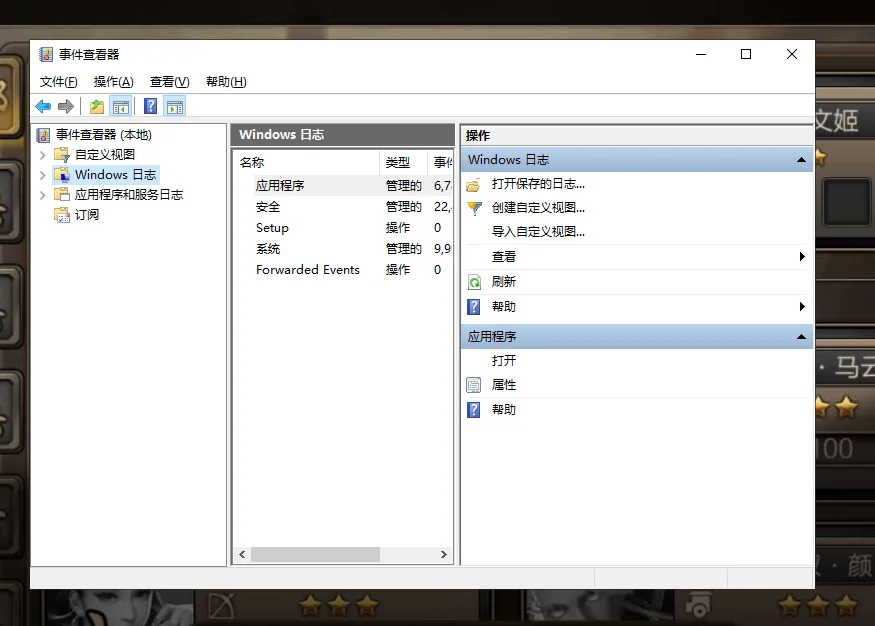Click the Help icon under 应用程序 section
The image size is (875, 626).
[x=474, y=410]
